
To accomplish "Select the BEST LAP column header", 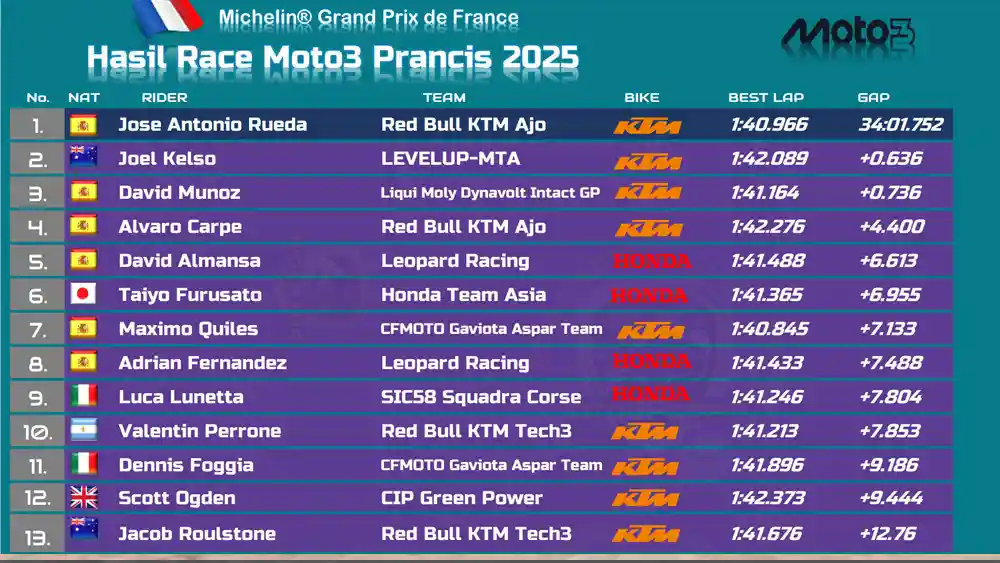I will coord(766,98).
